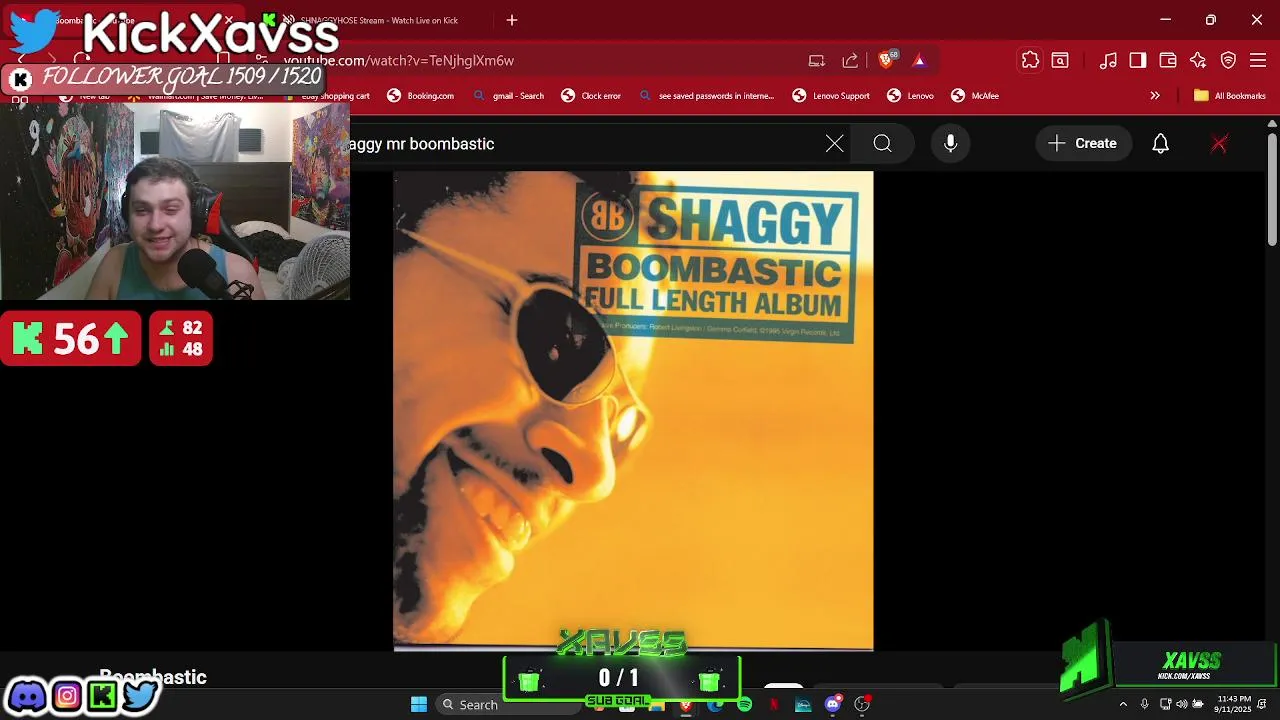Open the taskbar clock showing 11:43 PM

point(1233,704)
